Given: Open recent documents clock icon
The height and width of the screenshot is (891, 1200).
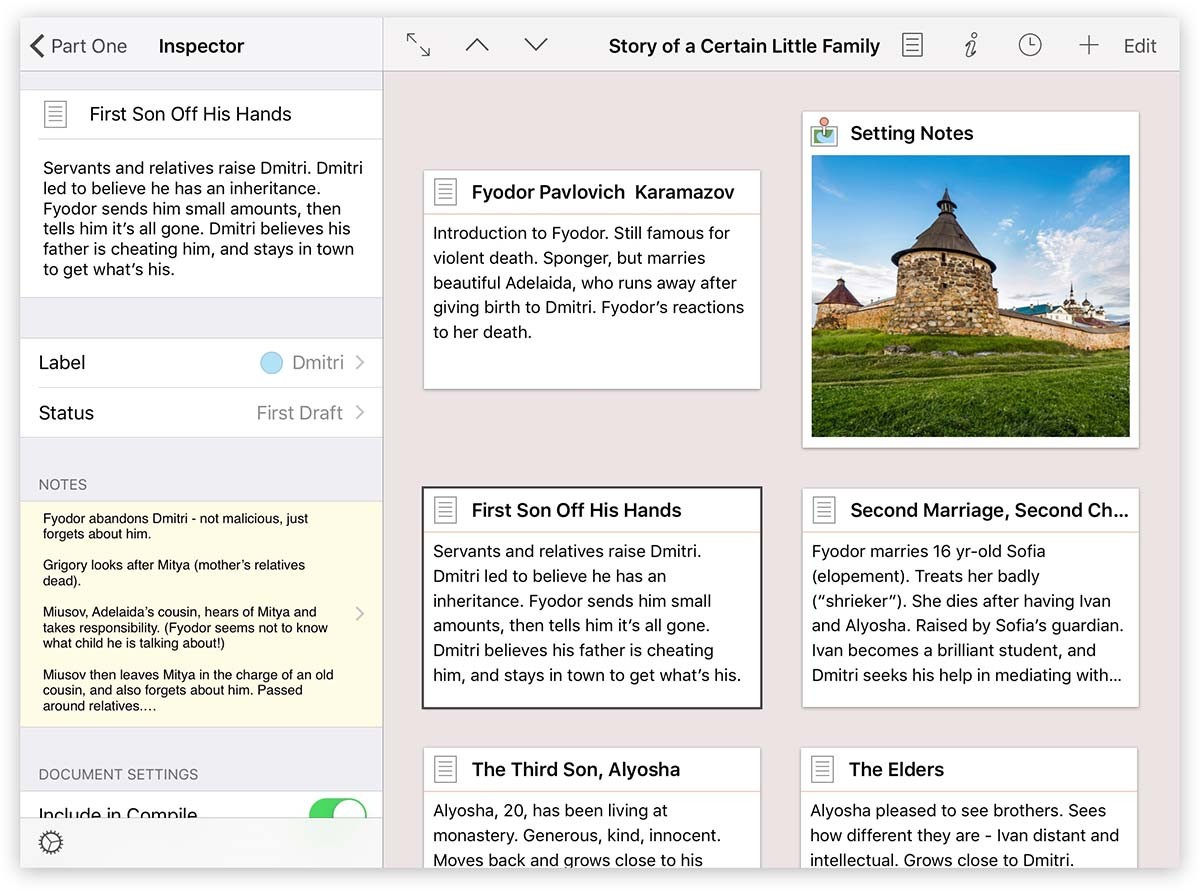Looking at the screenshot, I should click(x=1029, y=45).
